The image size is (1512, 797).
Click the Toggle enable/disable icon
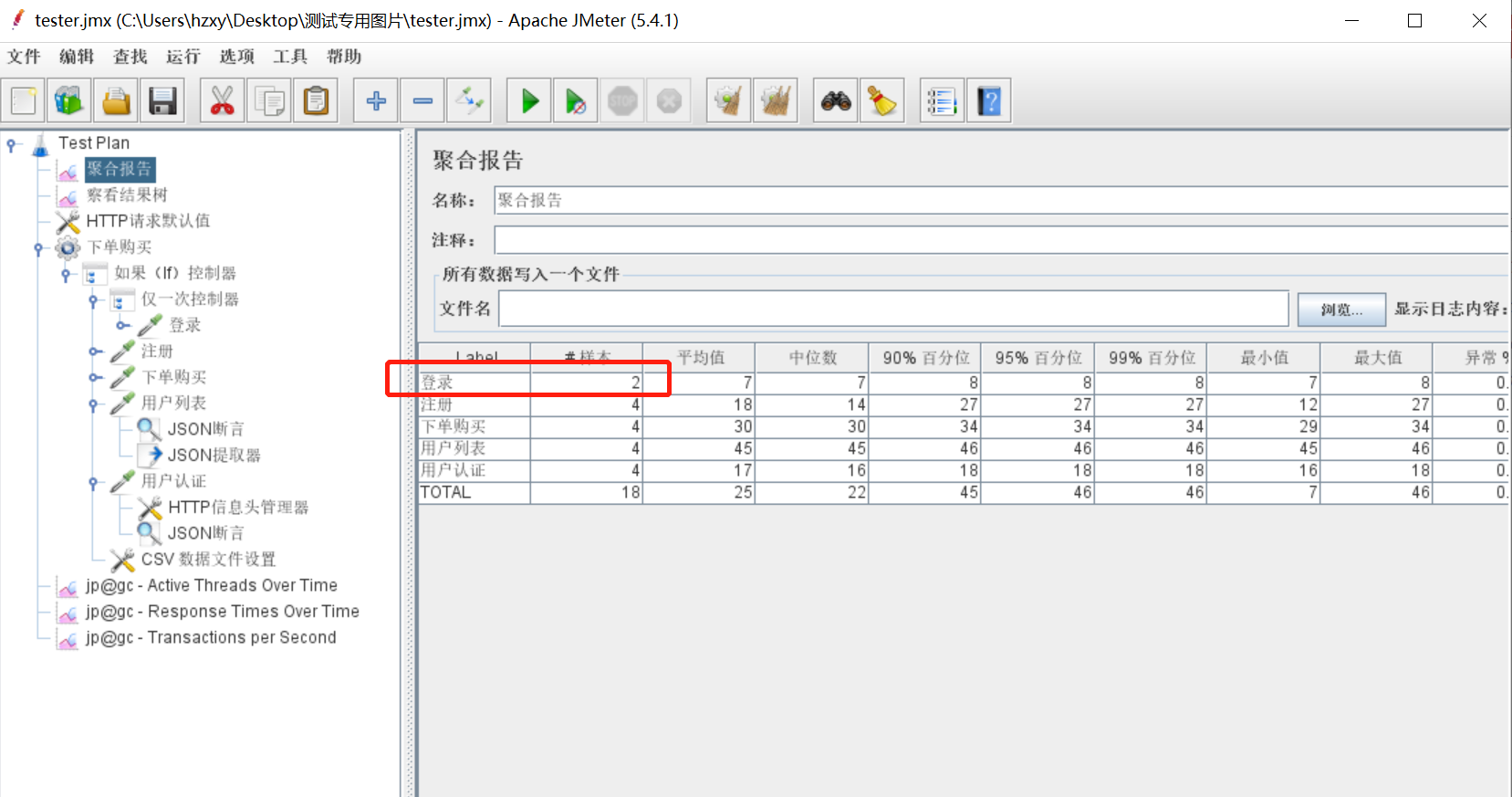coord(469,100)
